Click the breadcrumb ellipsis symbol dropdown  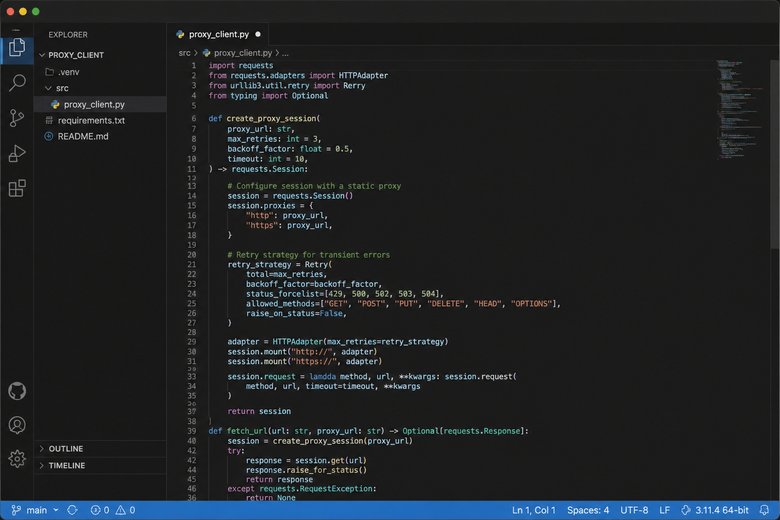click(285, 53)
